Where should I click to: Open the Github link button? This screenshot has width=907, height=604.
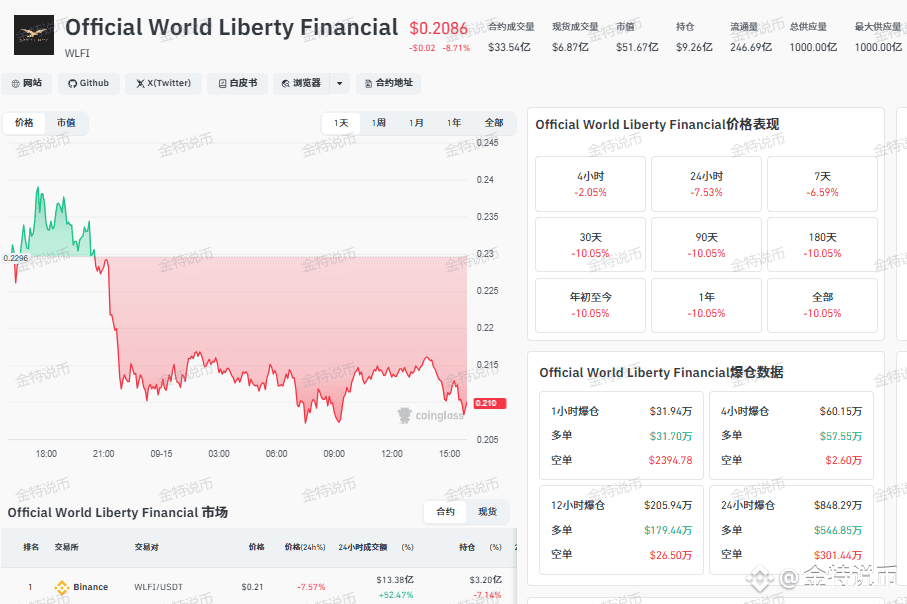[89, 83]
